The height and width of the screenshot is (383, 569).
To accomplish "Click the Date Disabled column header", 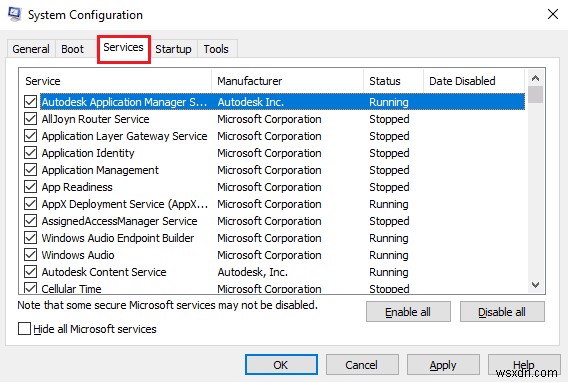I will (474, 81).
